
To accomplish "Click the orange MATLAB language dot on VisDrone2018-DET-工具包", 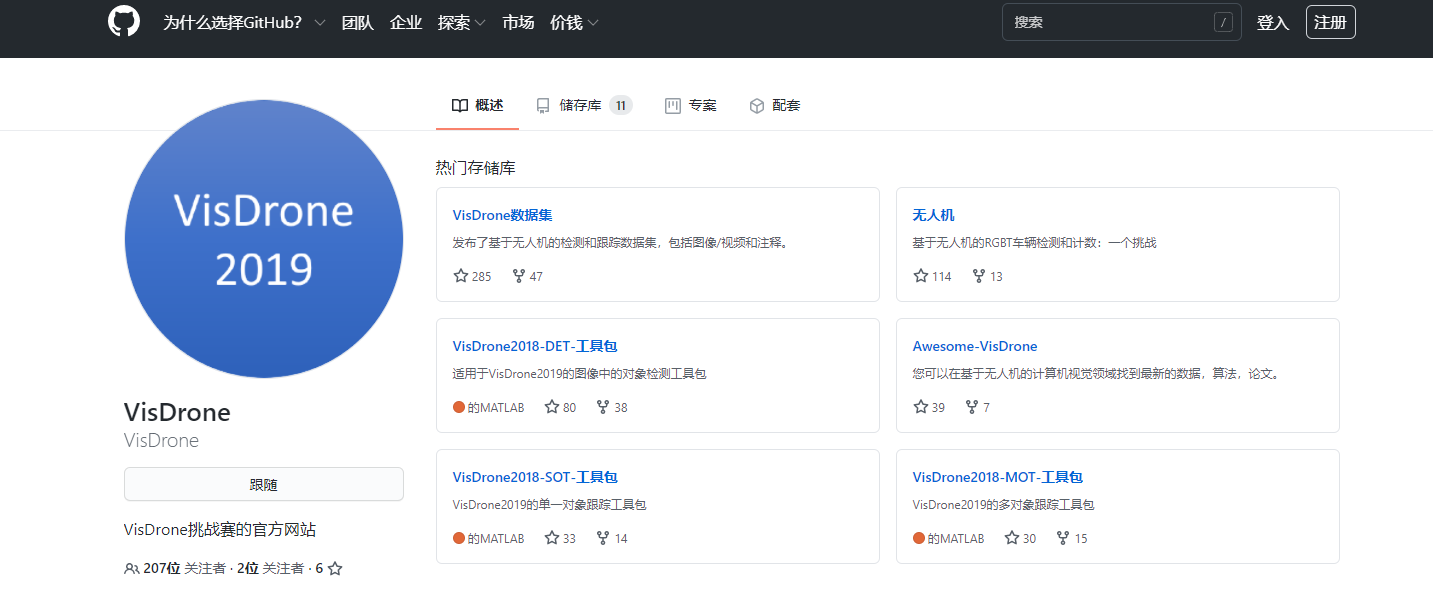I will coord(458,407).
